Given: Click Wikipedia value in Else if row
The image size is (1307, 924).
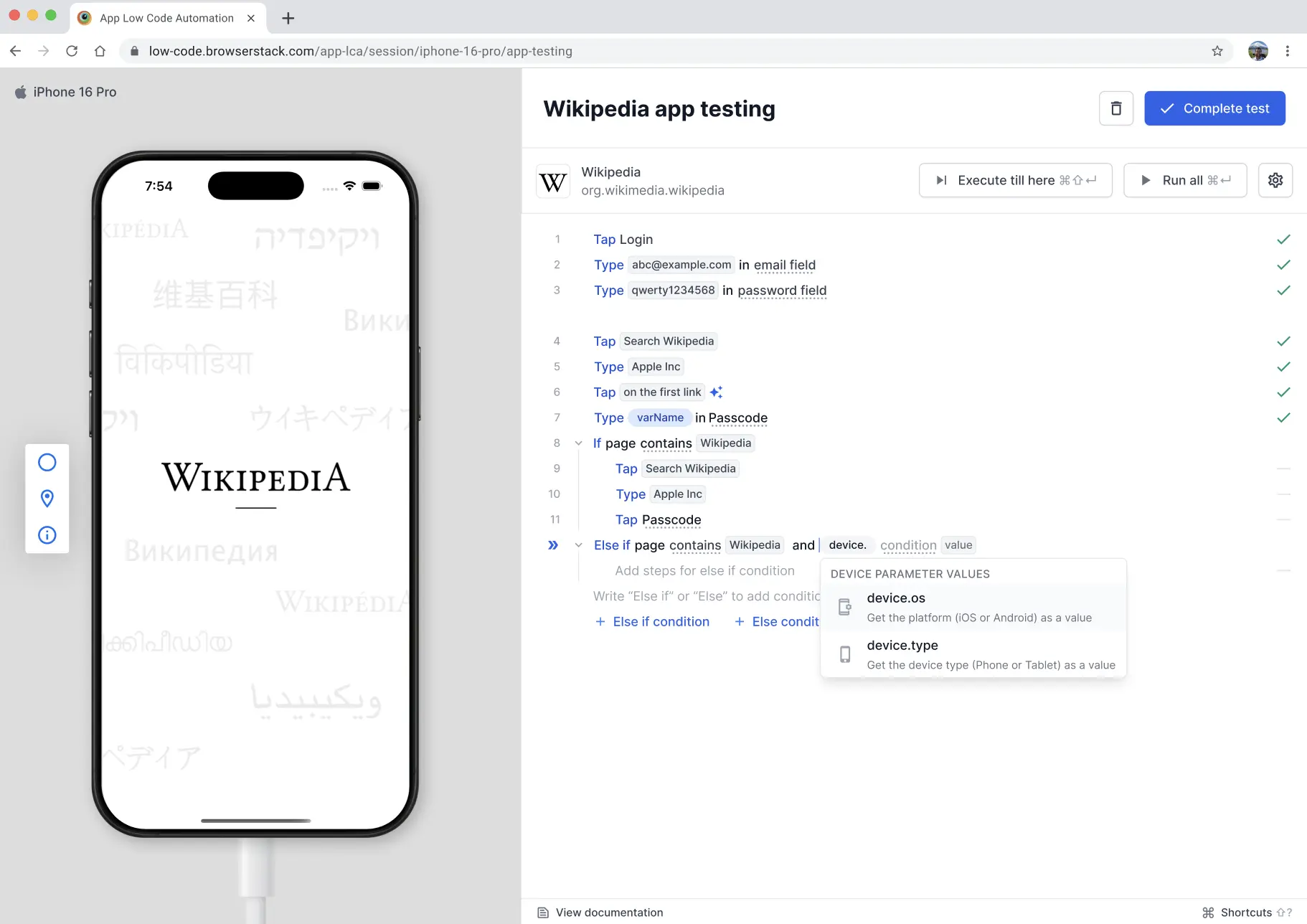Looking at the screenshot, I should (755, 545).
